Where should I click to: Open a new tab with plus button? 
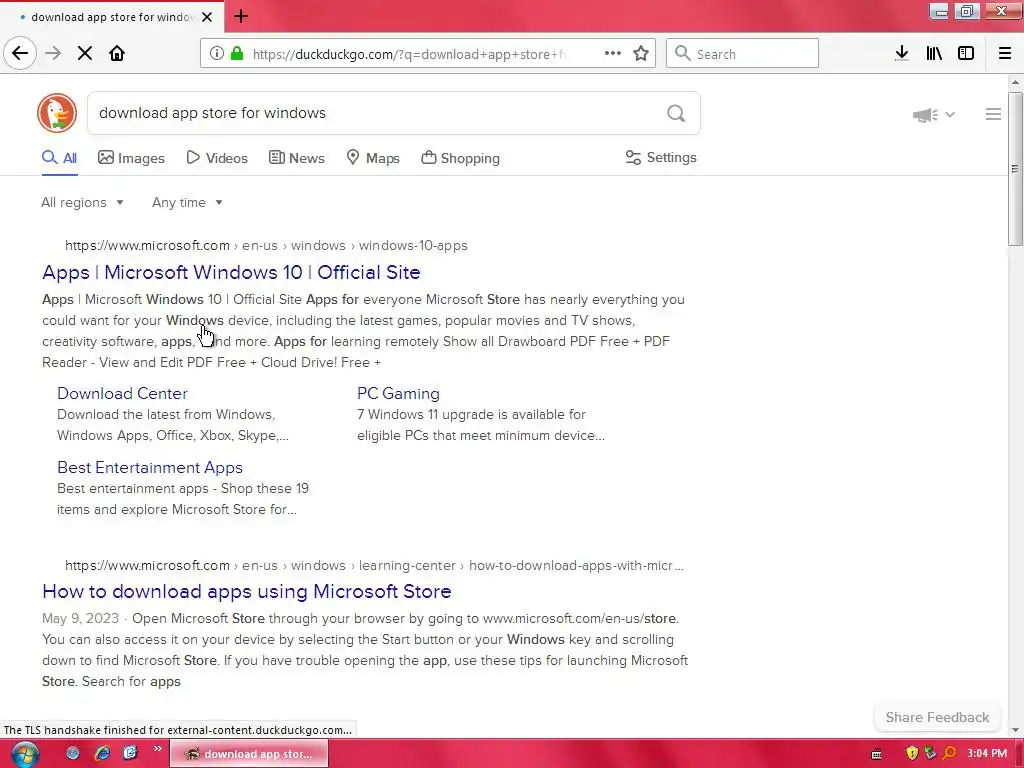pos(240,16)
